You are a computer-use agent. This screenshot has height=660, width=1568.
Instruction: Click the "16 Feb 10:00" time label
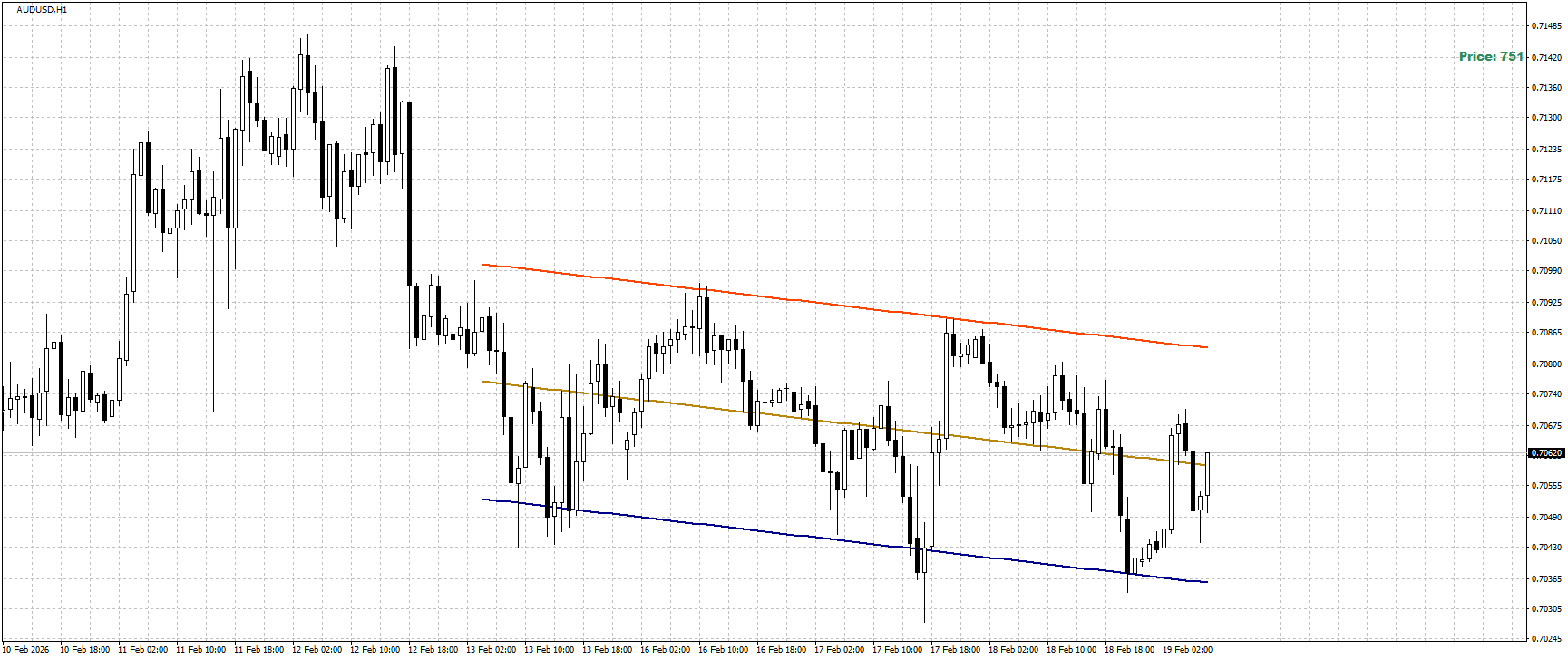point(724,650)
